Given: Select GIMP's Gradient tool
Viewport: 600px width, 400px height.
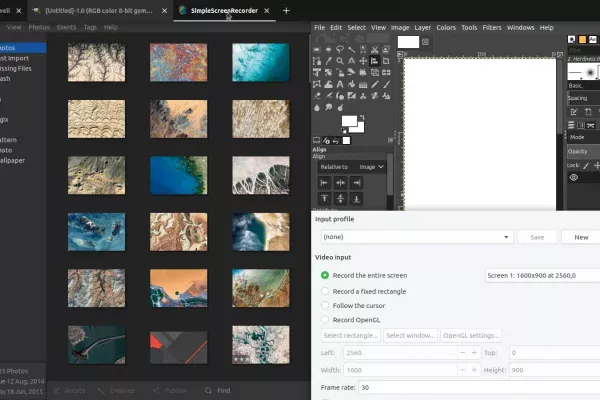Looking at the screenshot, I should pos(363,84).
